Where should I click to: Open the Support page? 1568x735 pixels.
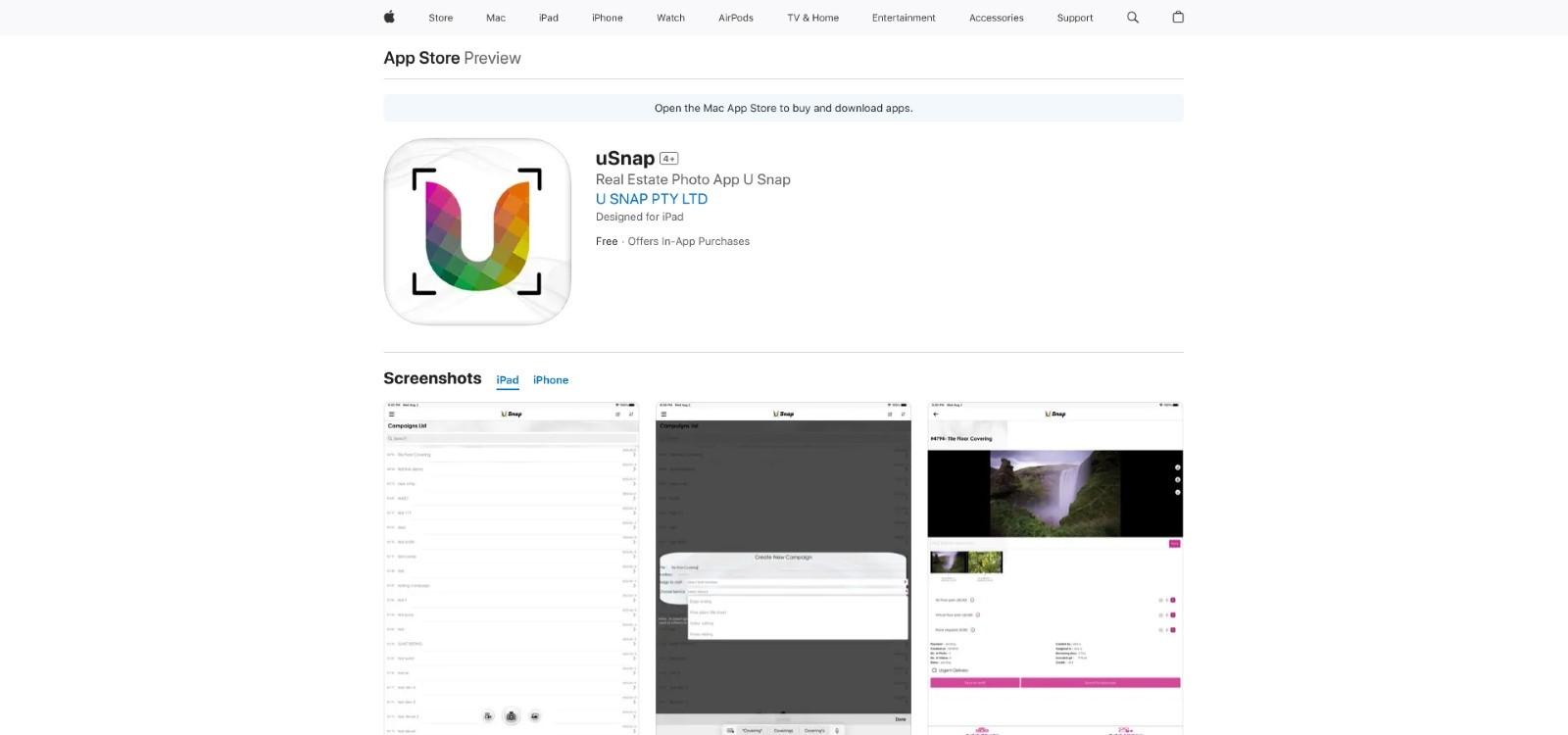1074,18
